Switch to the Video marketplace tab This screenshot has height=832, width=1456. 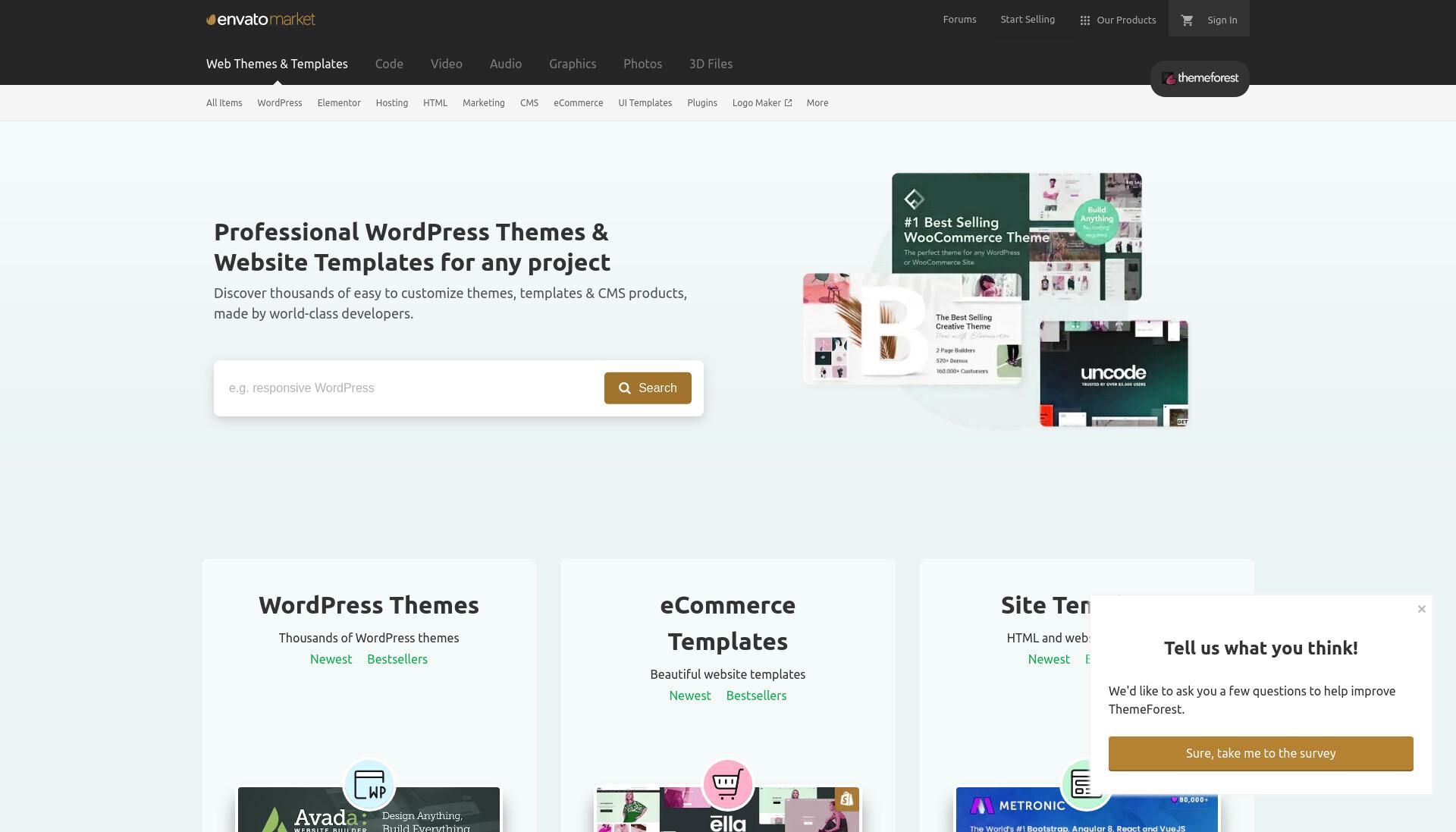pyautogui.click(x=446, y=64)
